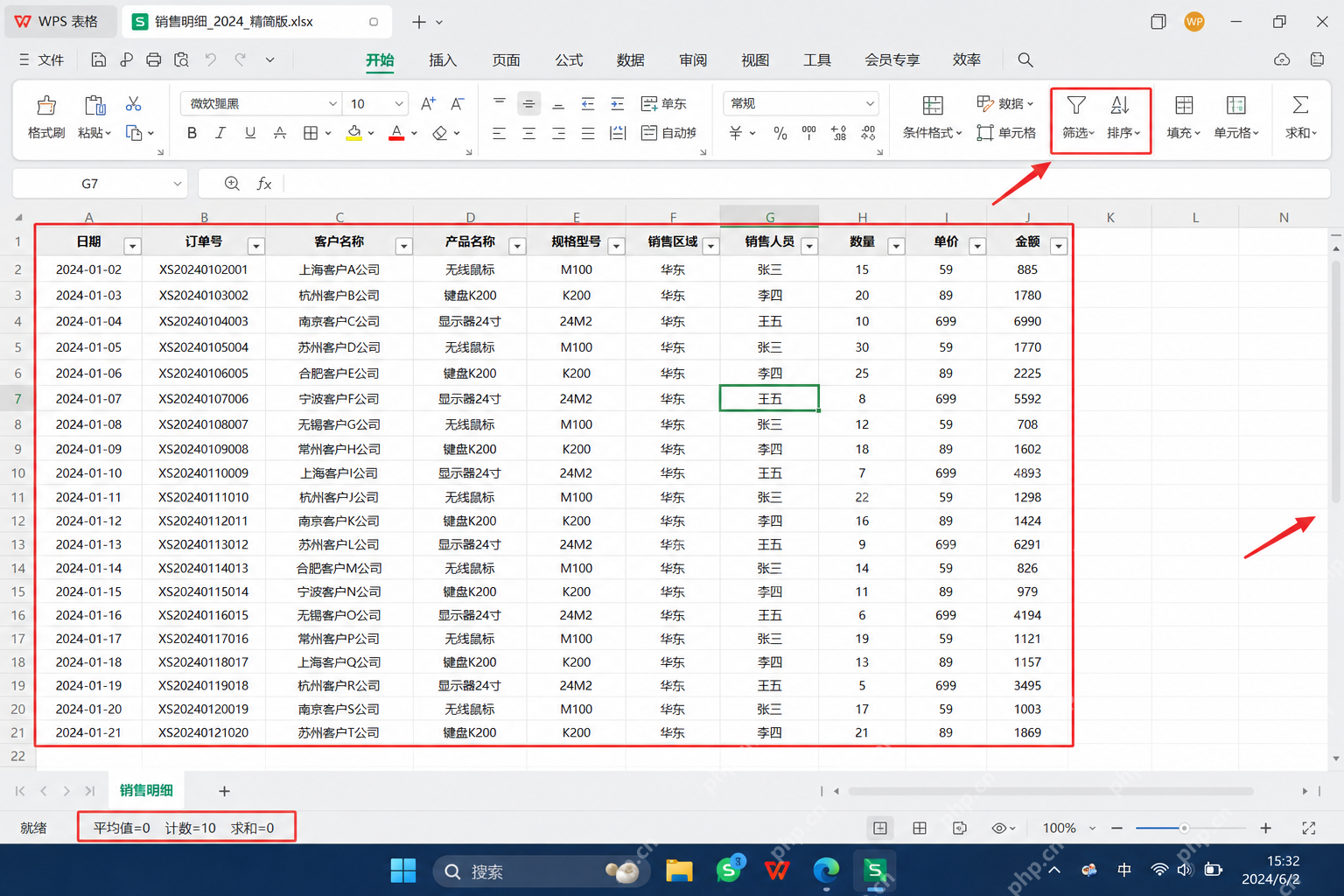The width and height of the screenshot is (1344, 896).
Task: Toggle Bold formatting
Action: tap(192, 133)
